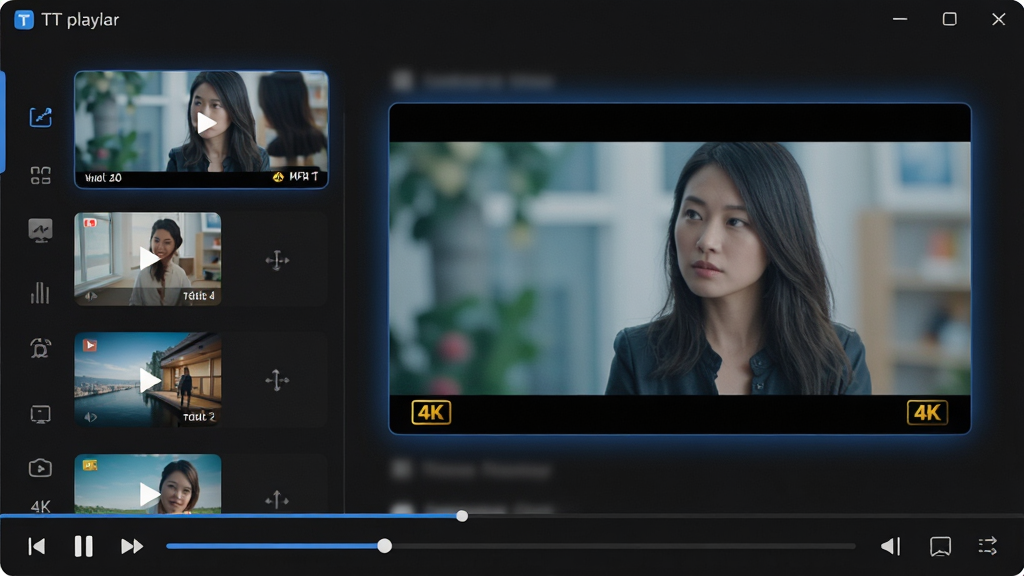The height and width of the screenshot is (576, 1024).
Task: Click the upper progress bar knob
Action: click(x=462, y=516)
